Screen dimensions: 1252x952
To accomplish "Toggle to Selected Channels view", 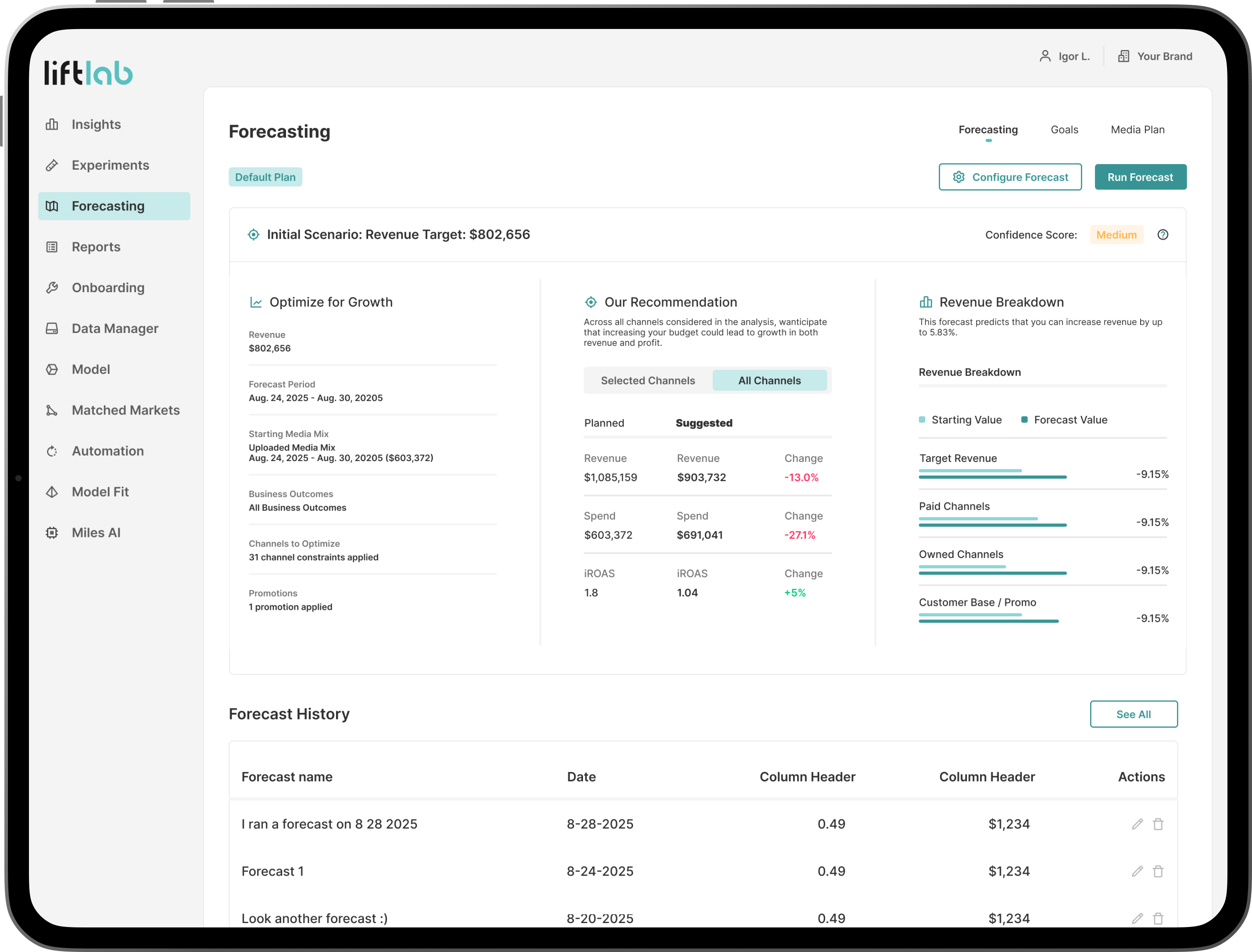I will [x=647, y=381].
